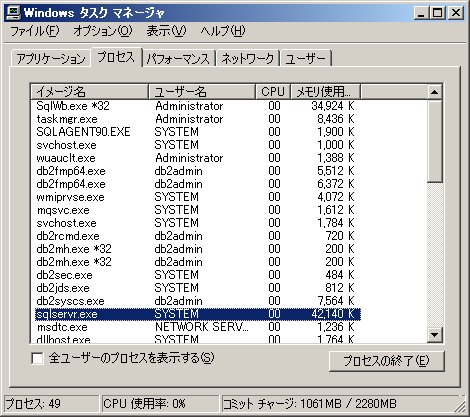Select the プロセス tab

pos(116,57)
